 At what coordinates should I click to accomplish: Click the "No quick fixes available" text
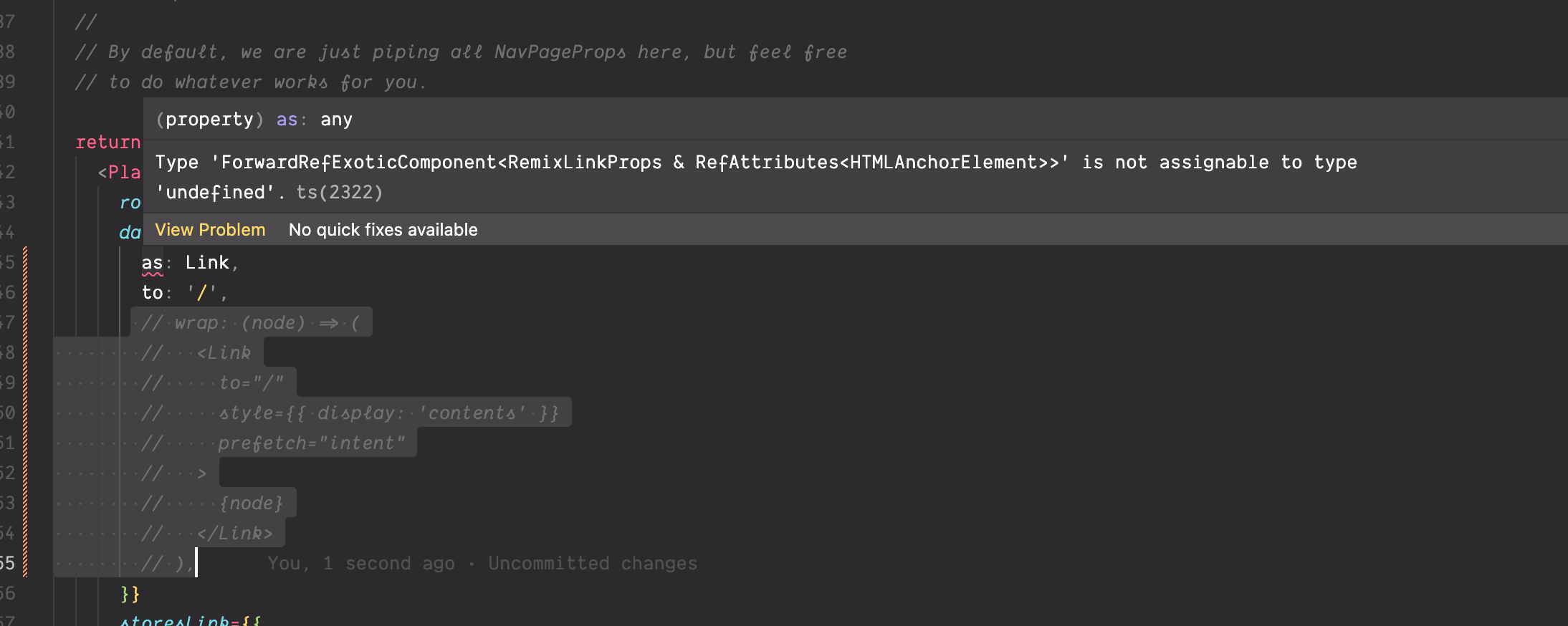coord(383,230)
